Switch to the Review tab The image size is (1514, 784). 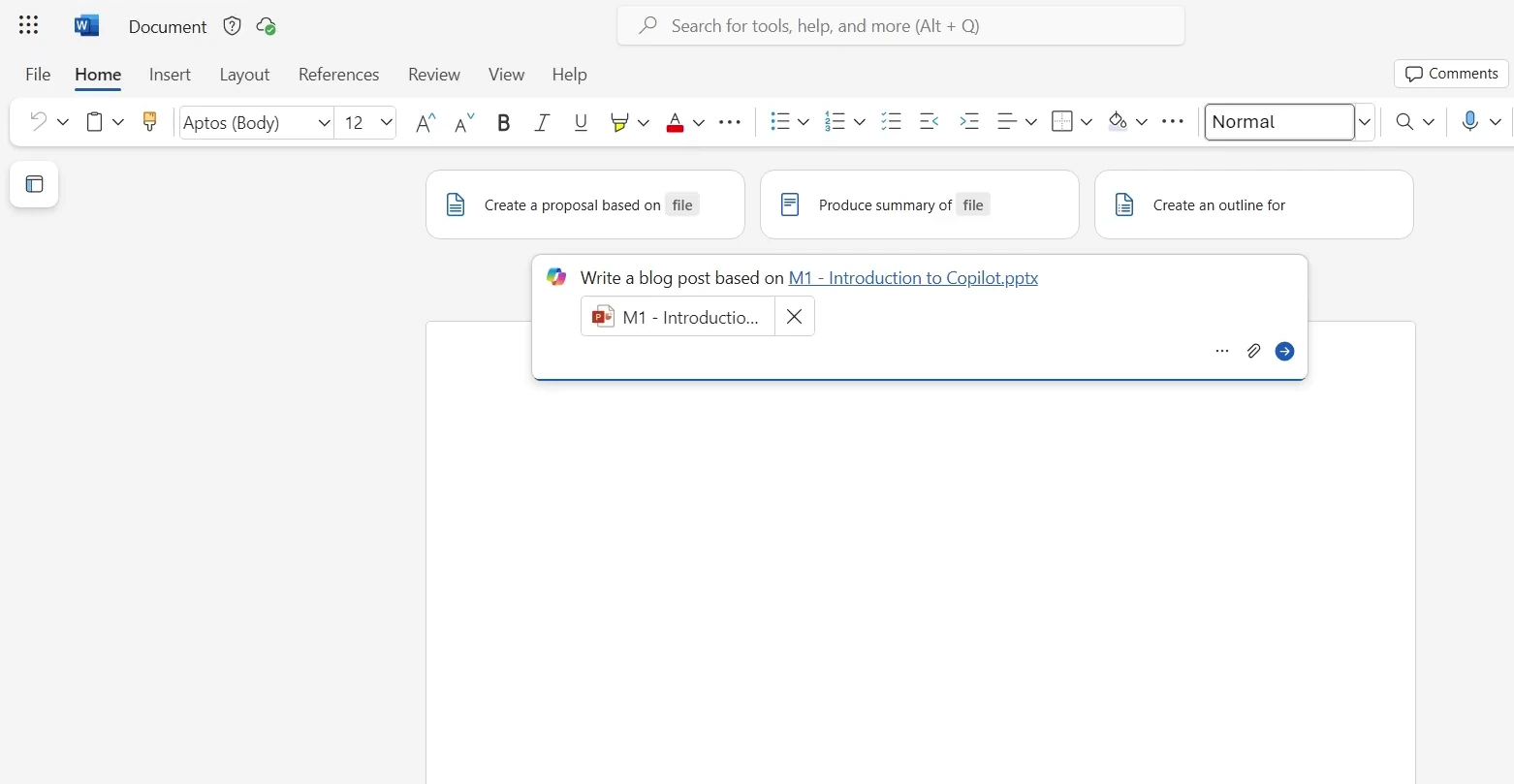coord(434,75)
